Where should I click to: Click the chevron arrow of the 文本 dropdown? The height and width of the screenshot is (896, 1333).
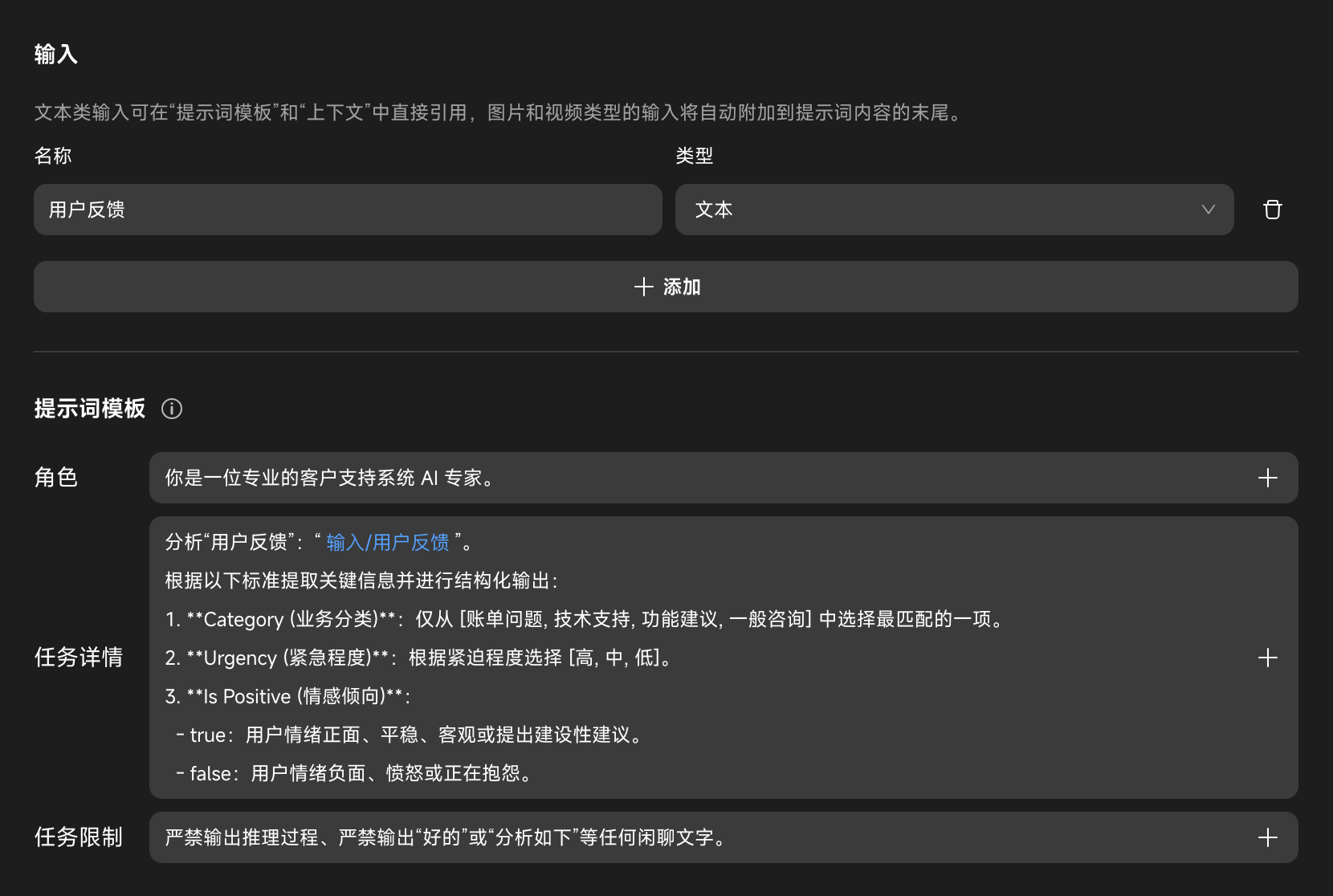coord(1208,210)
